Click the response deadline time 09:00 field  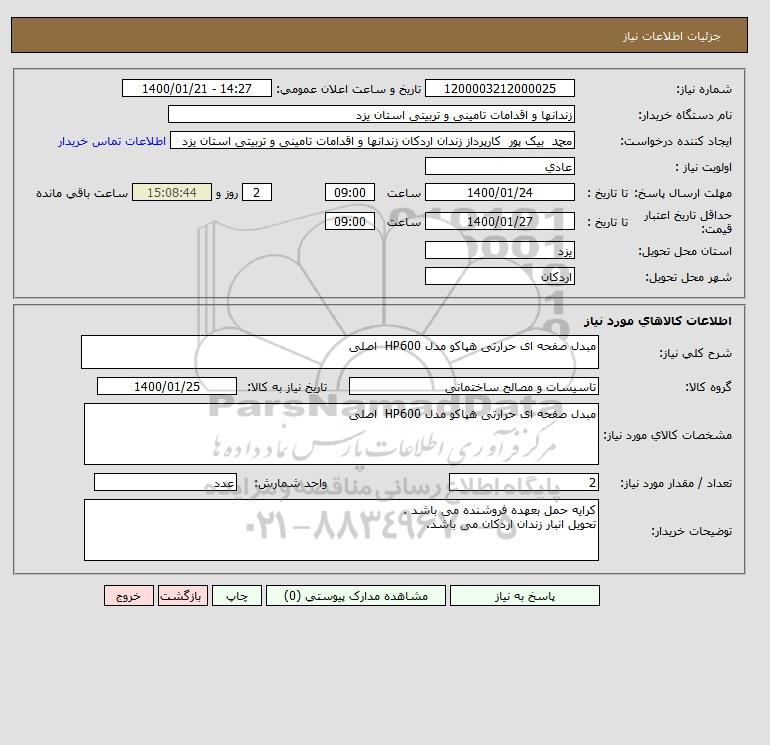(x=350, y=193)
